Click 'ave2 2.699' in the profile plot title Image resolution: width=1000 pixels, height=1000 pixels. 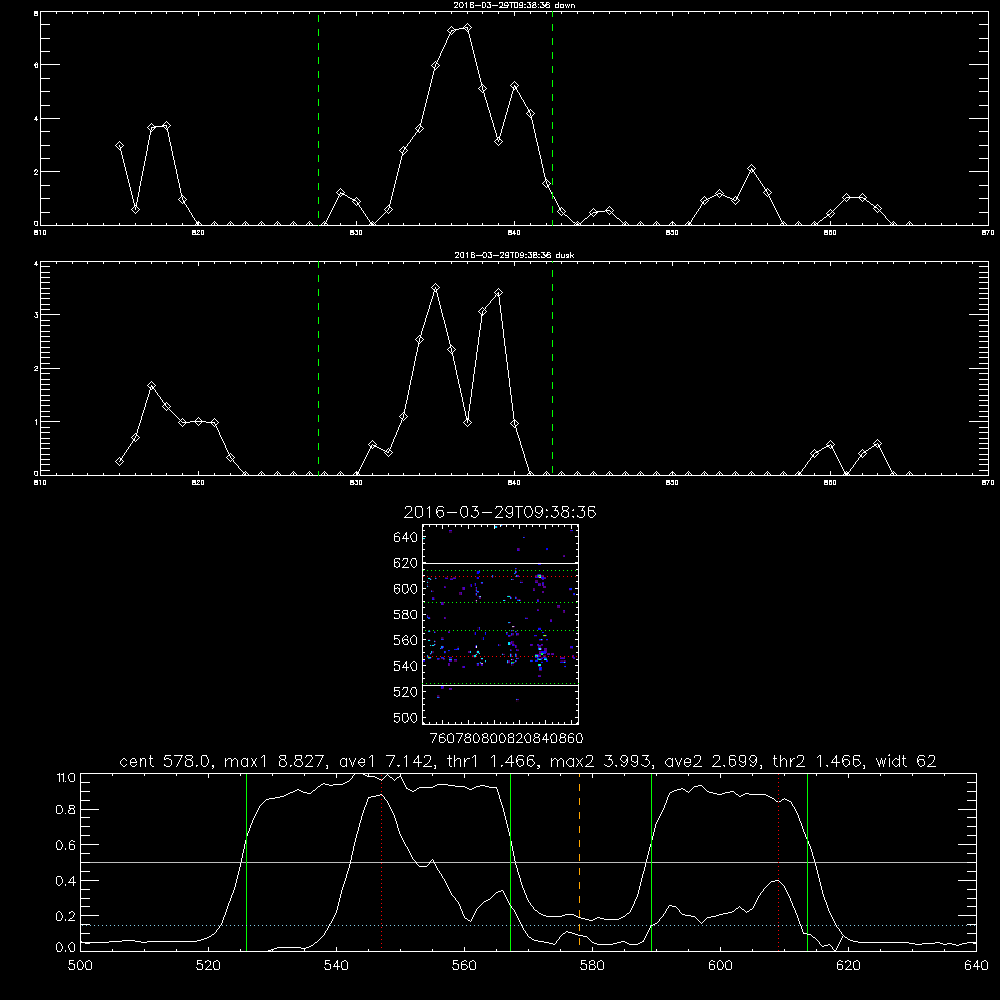click(712, 761)
